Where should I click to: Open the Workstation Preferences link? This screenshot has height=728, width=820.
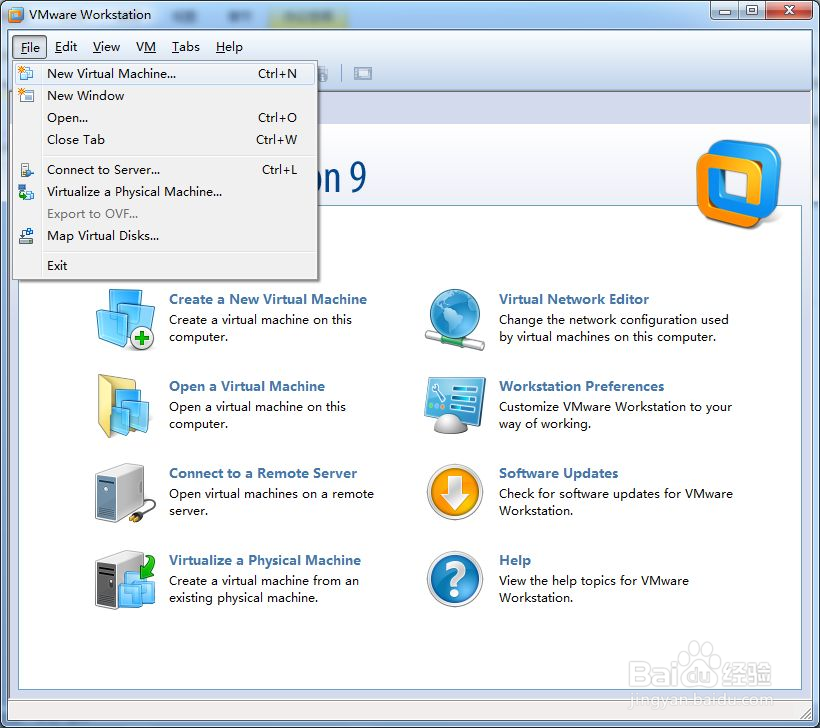[582, 386]
